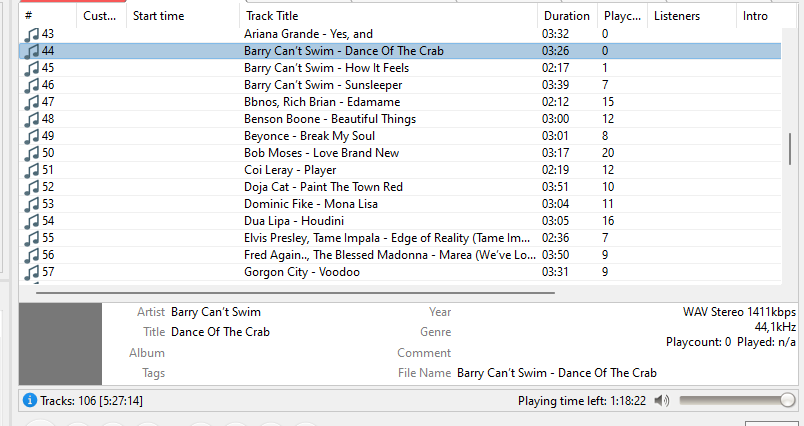Click the music note icon of track 43
This screenshot has height=426, width=804.
tap(32, 35)
